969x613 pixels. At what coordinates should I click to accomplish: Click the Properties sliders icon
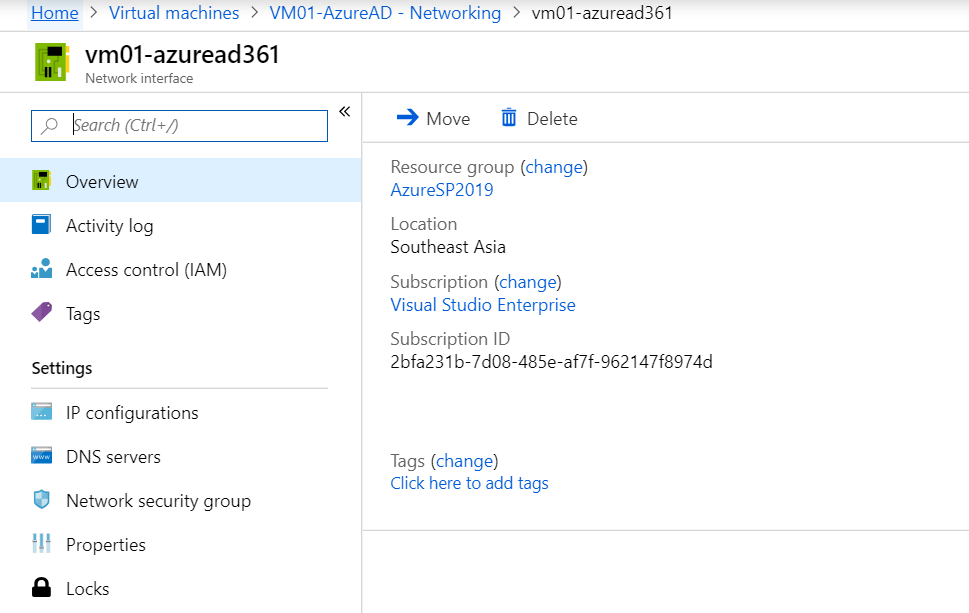click(x=41, y=543)
